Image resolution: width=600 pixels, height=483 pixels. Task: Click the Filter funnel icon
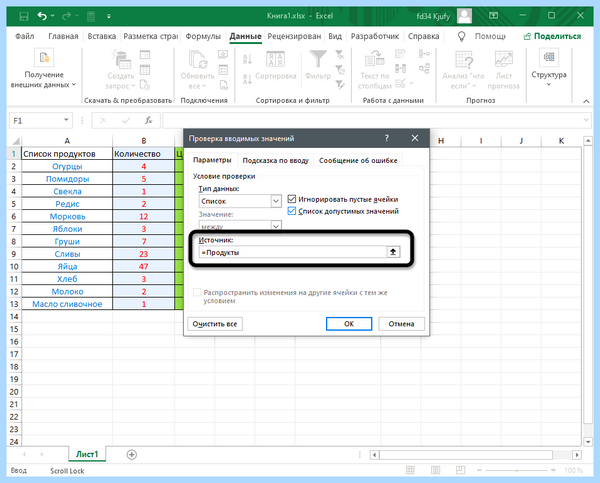click(318, 59)
